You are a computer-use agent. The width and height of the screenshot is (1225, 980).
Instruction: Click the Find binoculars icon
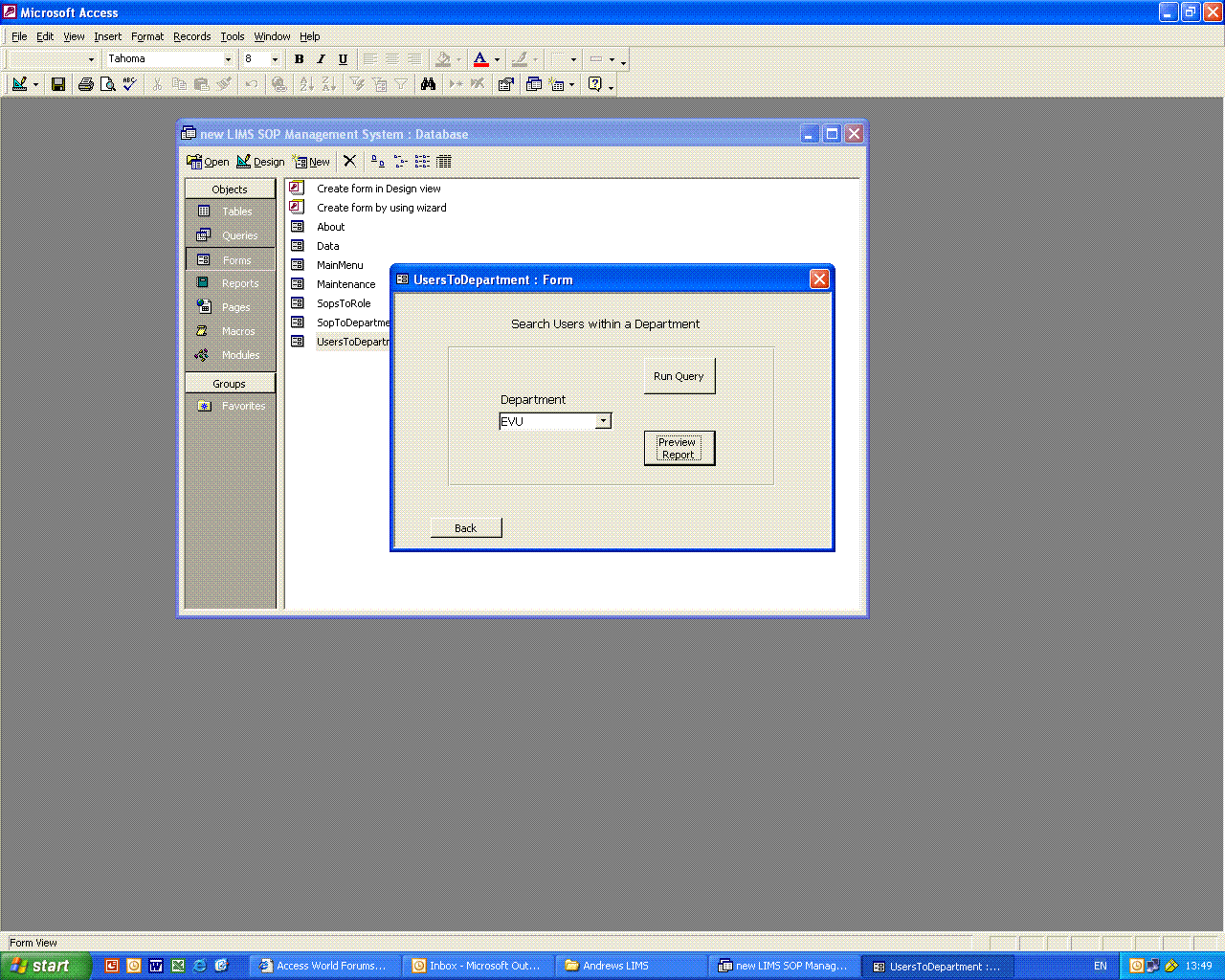coord(428,84)
